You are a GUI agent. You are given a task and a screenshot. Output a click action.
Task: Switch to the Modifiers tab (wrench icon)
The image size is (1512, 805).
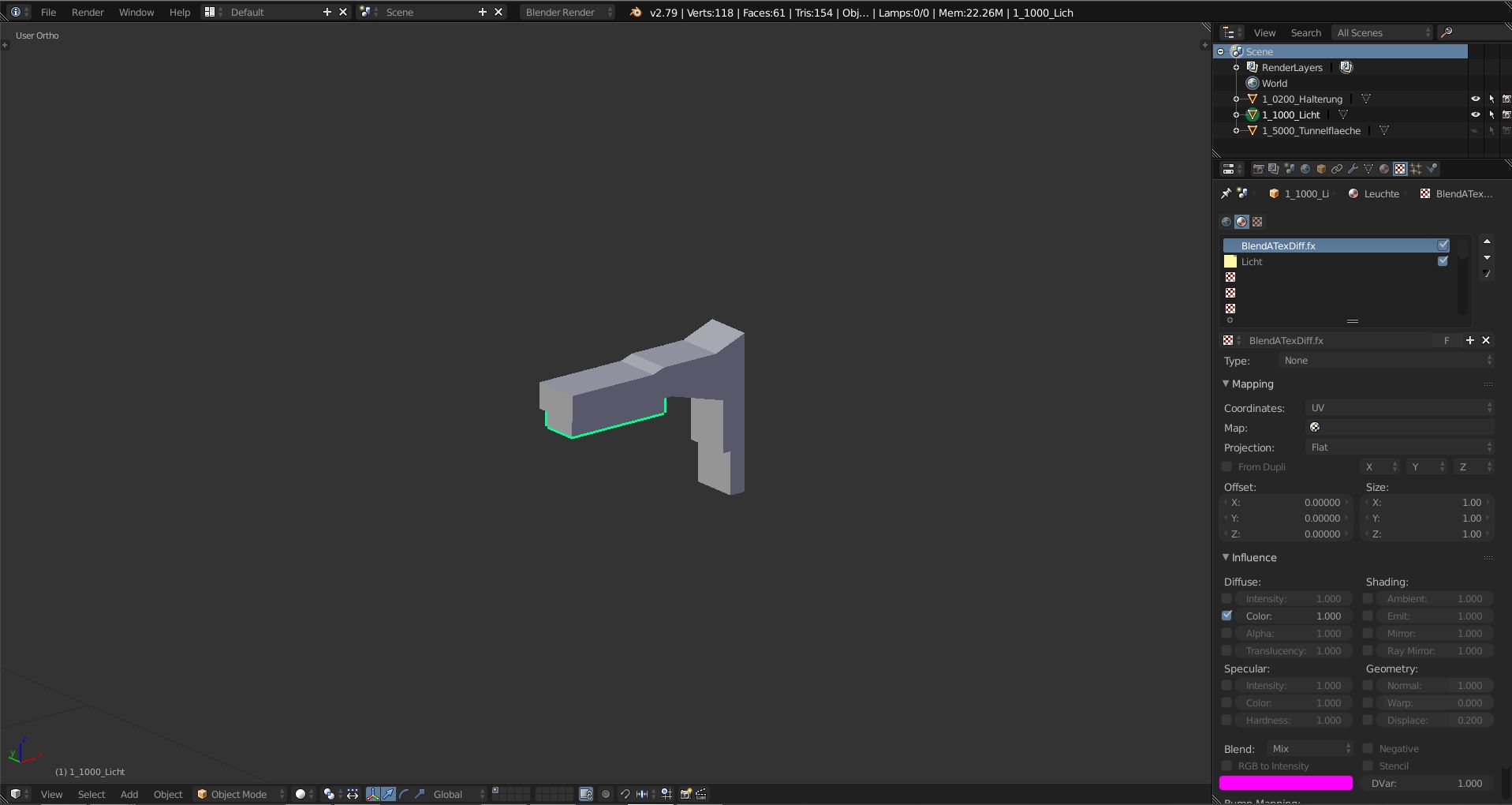(x=1353, y=169)
